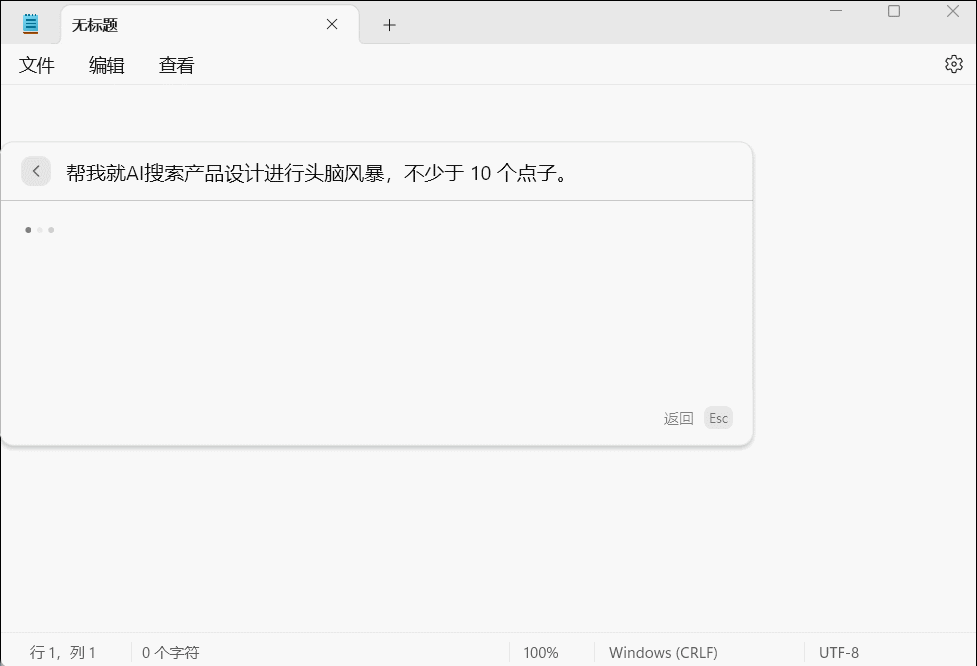This screenshot has width=977, height=666.
Task: Close the 无标题 tab
Action: pos(332,25)
